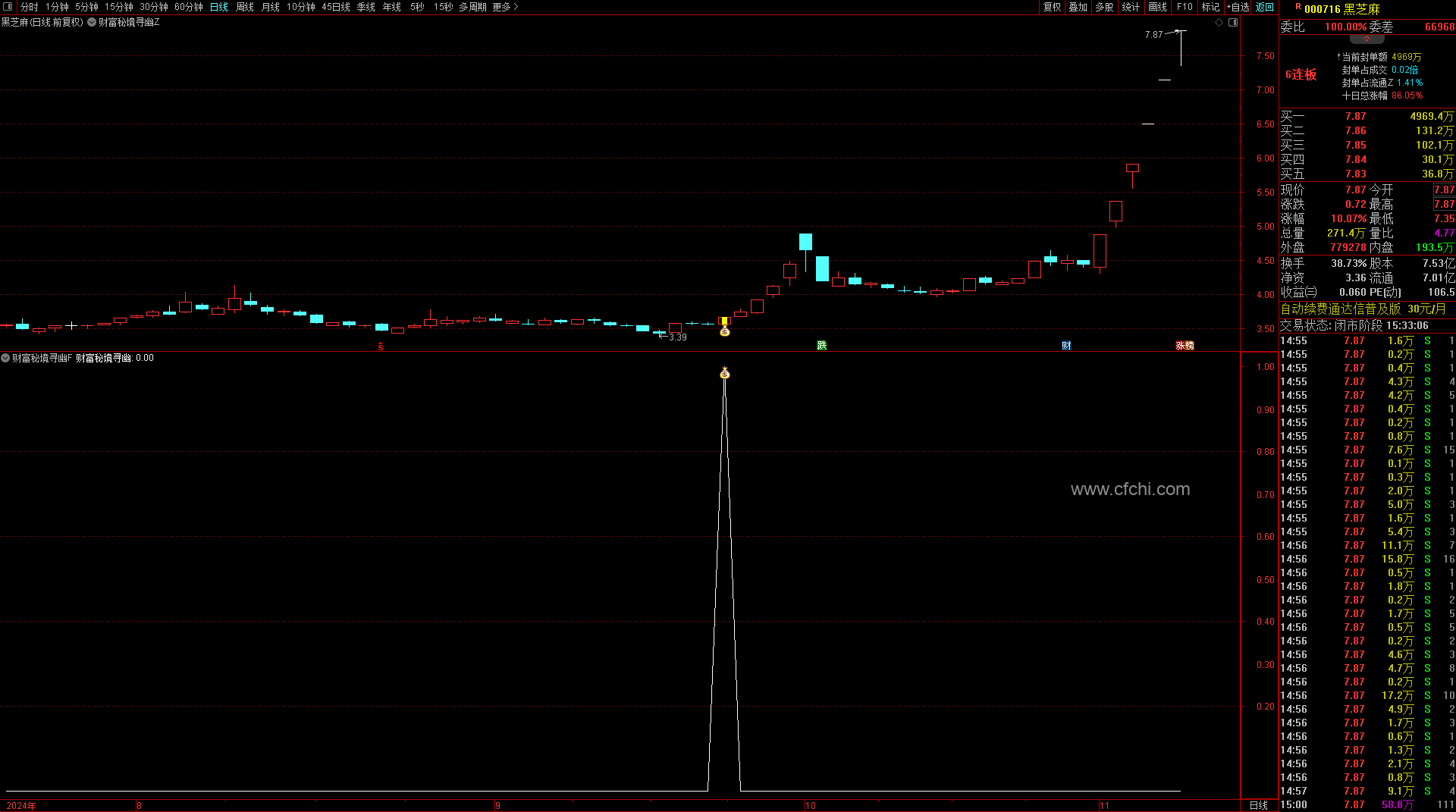Click the money bag marker at the indicator peak
Image resolution: width=1456 pixels, height=812 pixels.
725,373
